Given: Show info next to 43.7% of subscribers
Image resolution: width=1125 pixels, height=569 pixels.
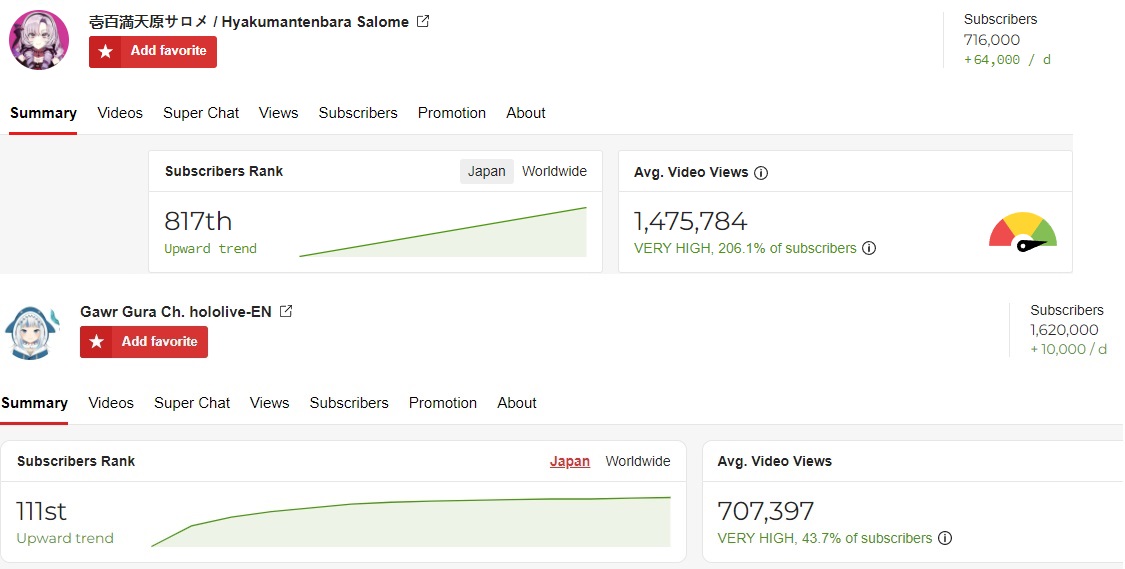Looking at the screenshot, I should pyautogui.click(x=945, y=538).
